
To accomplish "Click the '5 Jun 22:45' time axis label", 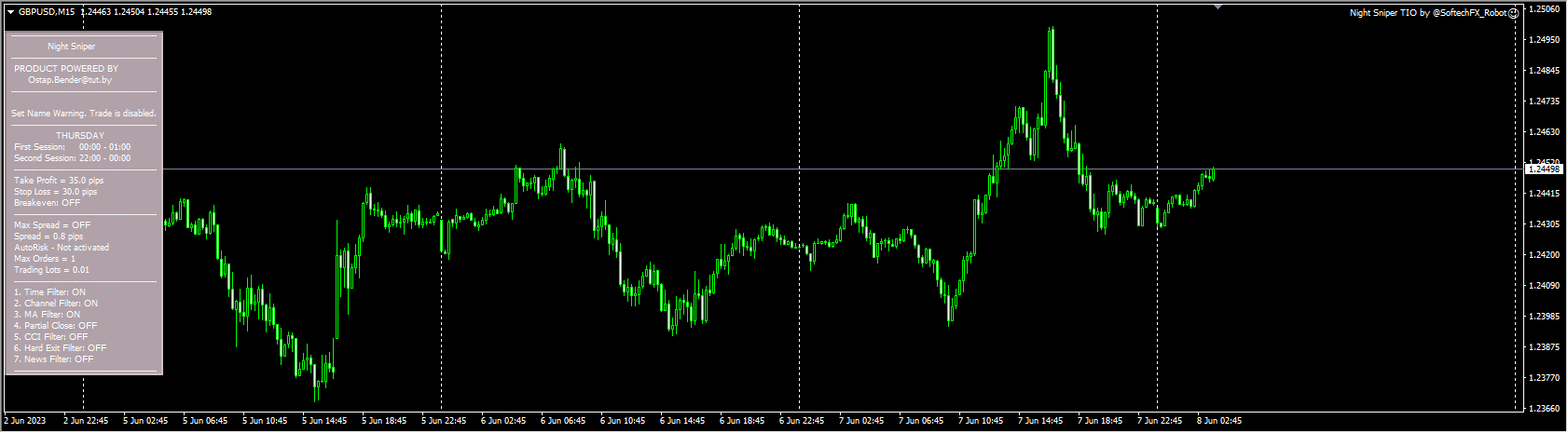I will 444,421.
